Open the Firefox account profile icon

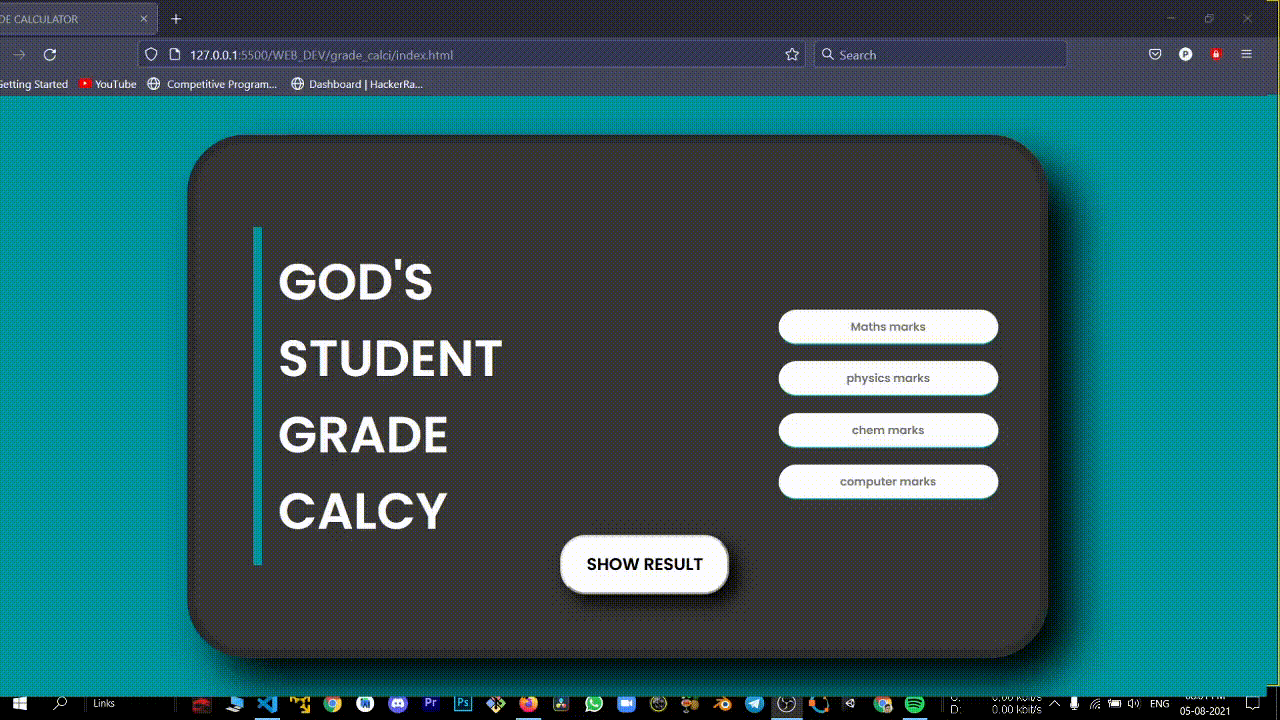pyautogui.click(x=1185, y=55)
